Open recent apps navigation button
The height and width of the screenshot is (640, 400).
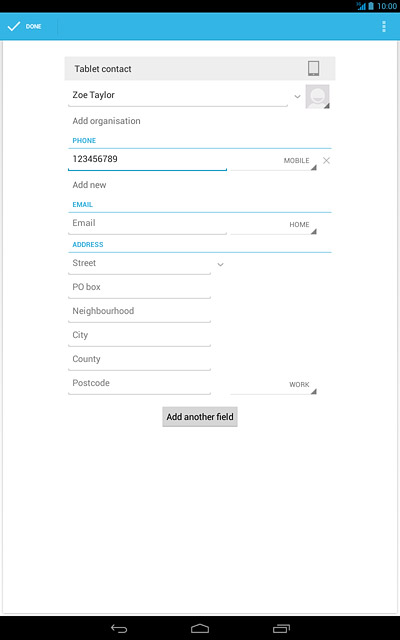(281, 629)
